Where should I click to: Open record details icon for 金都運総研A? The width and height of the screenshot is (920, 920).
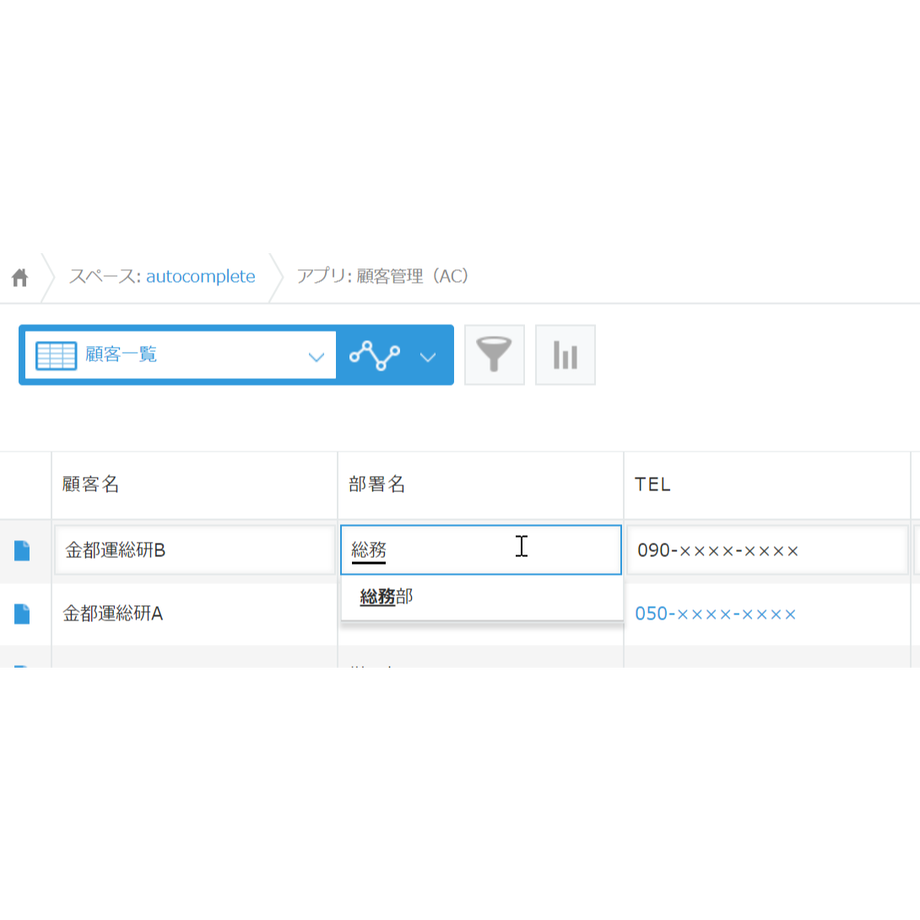tap(22, 614)
